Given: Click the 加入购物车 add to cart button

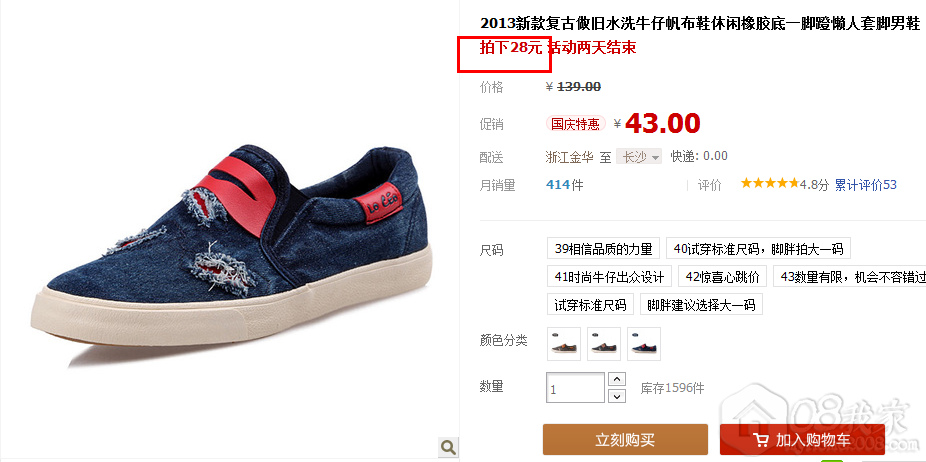Looking at the screenshot, I should [802, 440].
